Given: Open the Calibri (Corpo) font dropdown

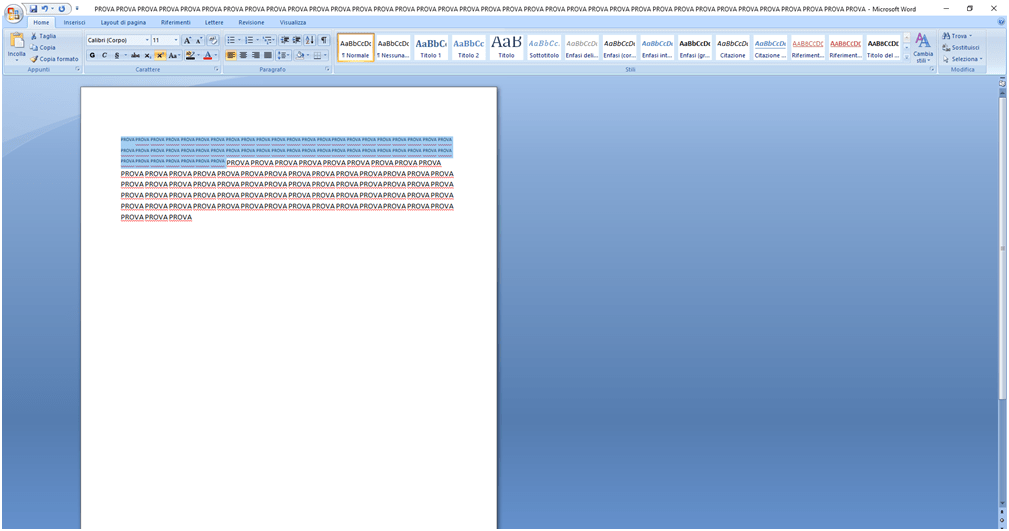Looking at the screenshot, I should [x=147, y=40].
